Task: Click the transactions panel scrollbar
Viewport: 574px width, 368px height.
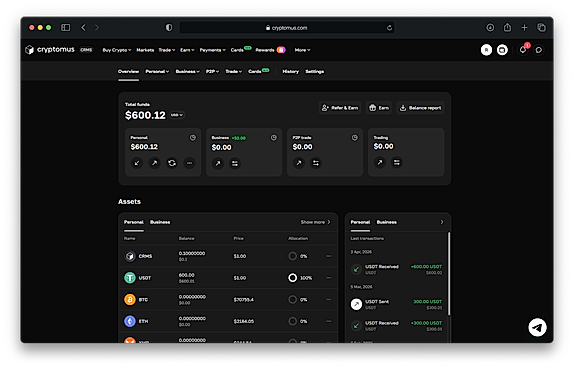Action: (x=449, y=273)
